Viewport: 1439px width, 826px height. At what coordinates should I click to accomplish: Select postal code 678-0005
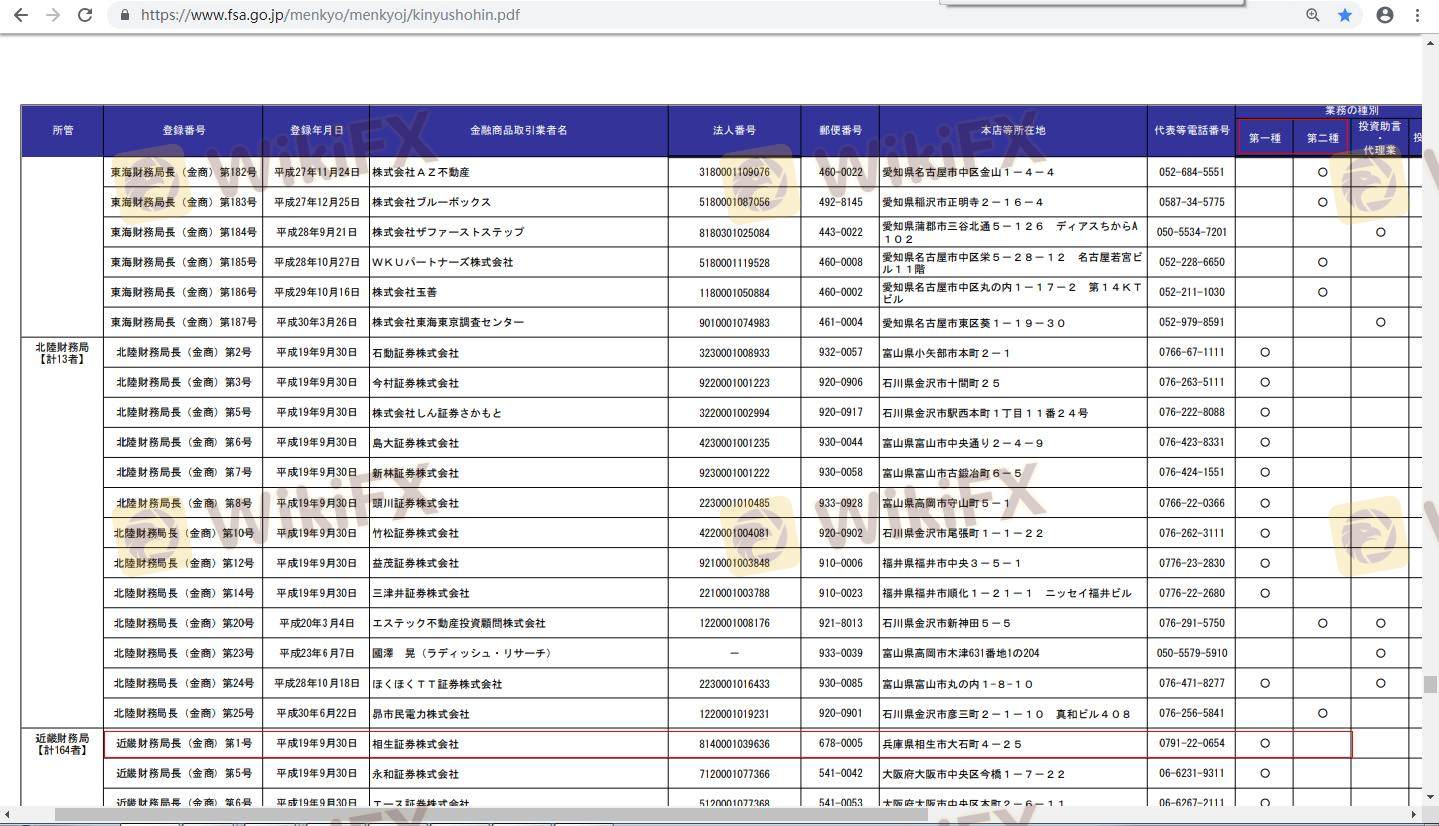(x=840, y=744)
